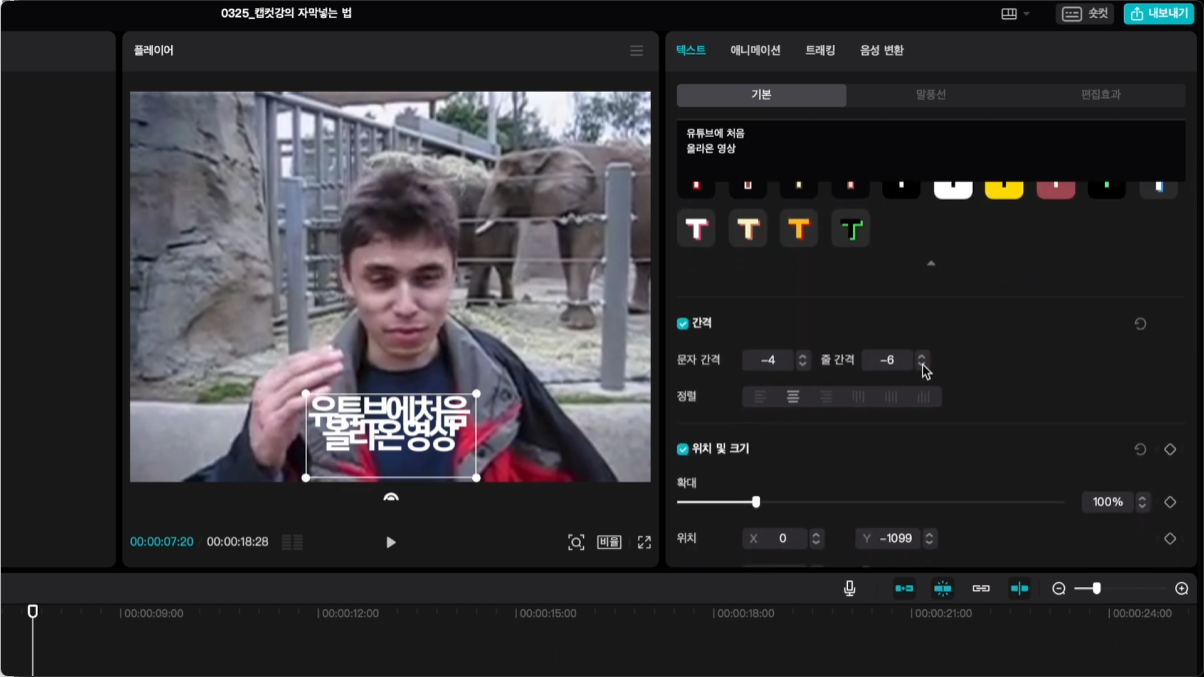Reset the 간격 spacing section
The height and width of the screenshot is (677, 1204).
(x=1140, y=324)
